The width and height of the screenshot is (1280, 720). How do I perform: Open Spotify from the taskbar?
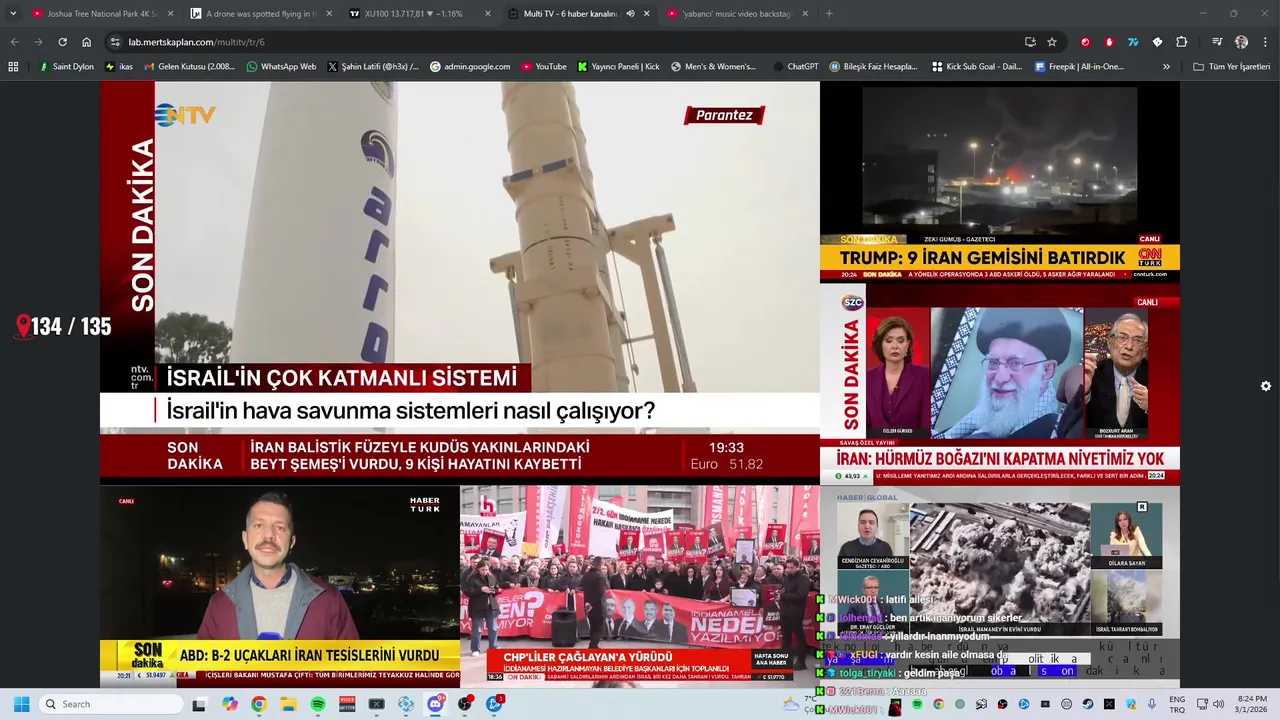[318, 704]
